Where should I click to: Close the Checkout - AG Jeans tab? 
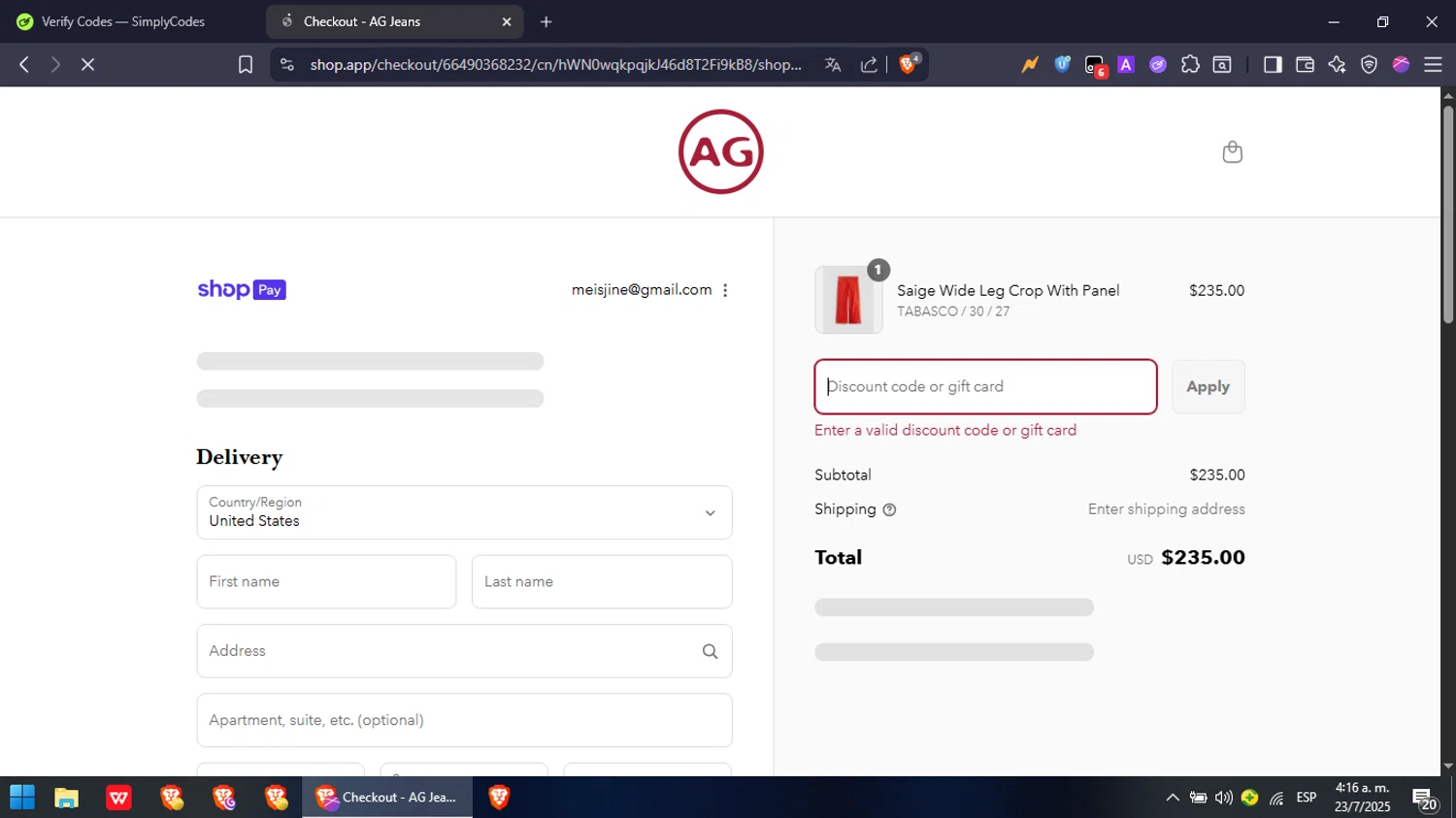[506, 21]
